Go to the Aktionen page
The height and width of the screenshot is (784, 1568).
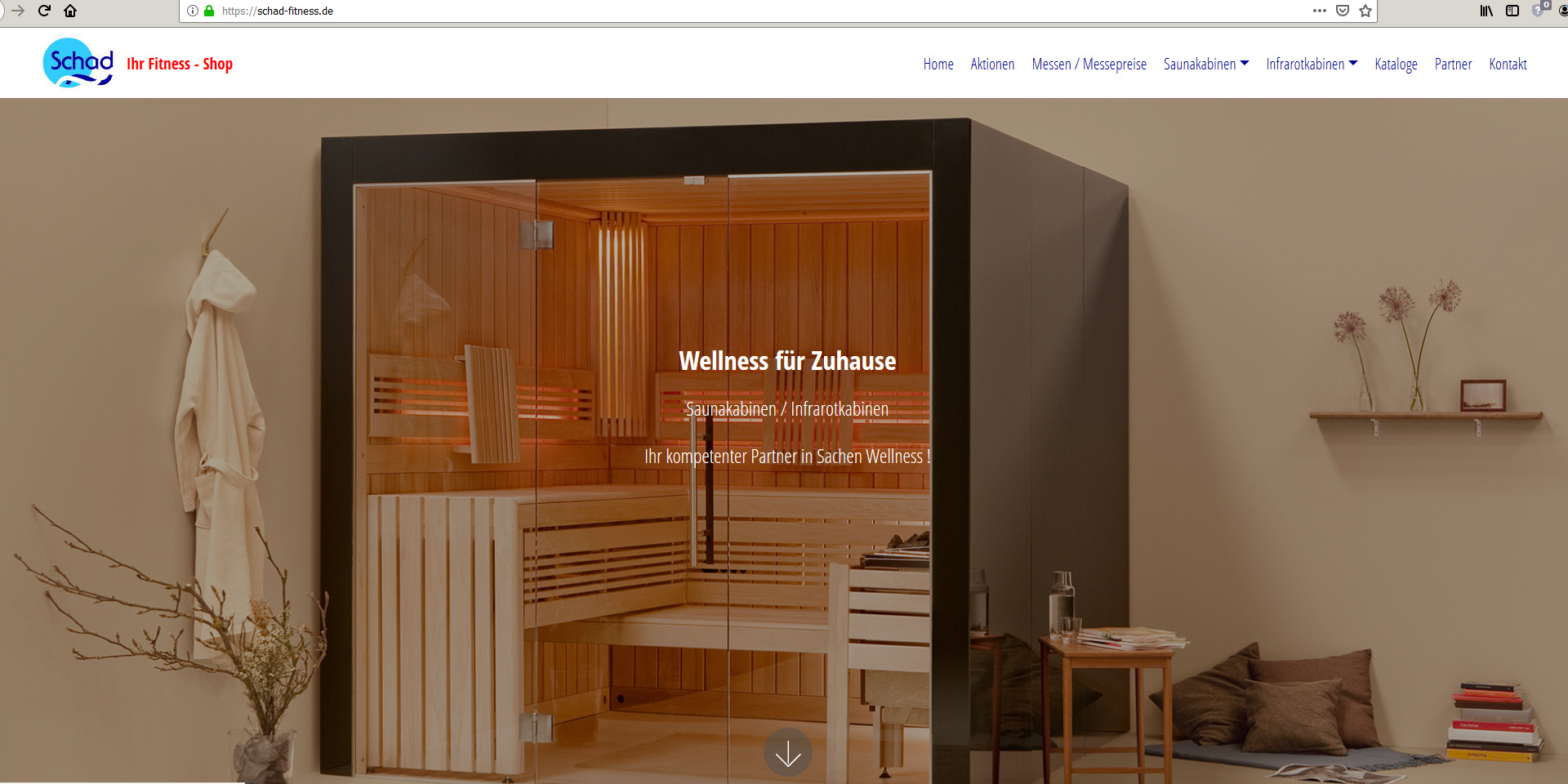coord(992,64)
